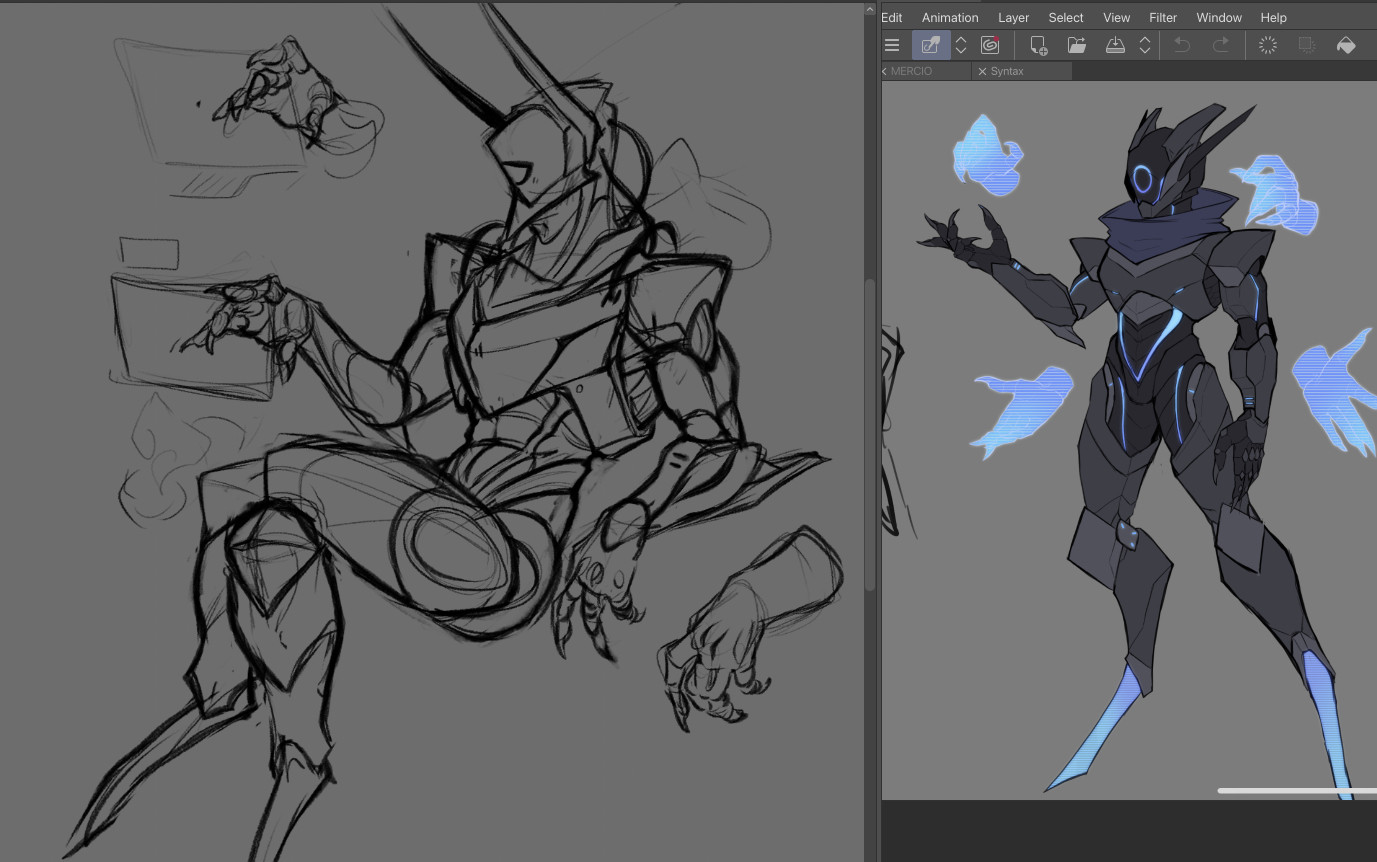This screenshot has width=1377, height=862.
Task: Click the dotted-circle Clear icon
Action: [1268, 45]
